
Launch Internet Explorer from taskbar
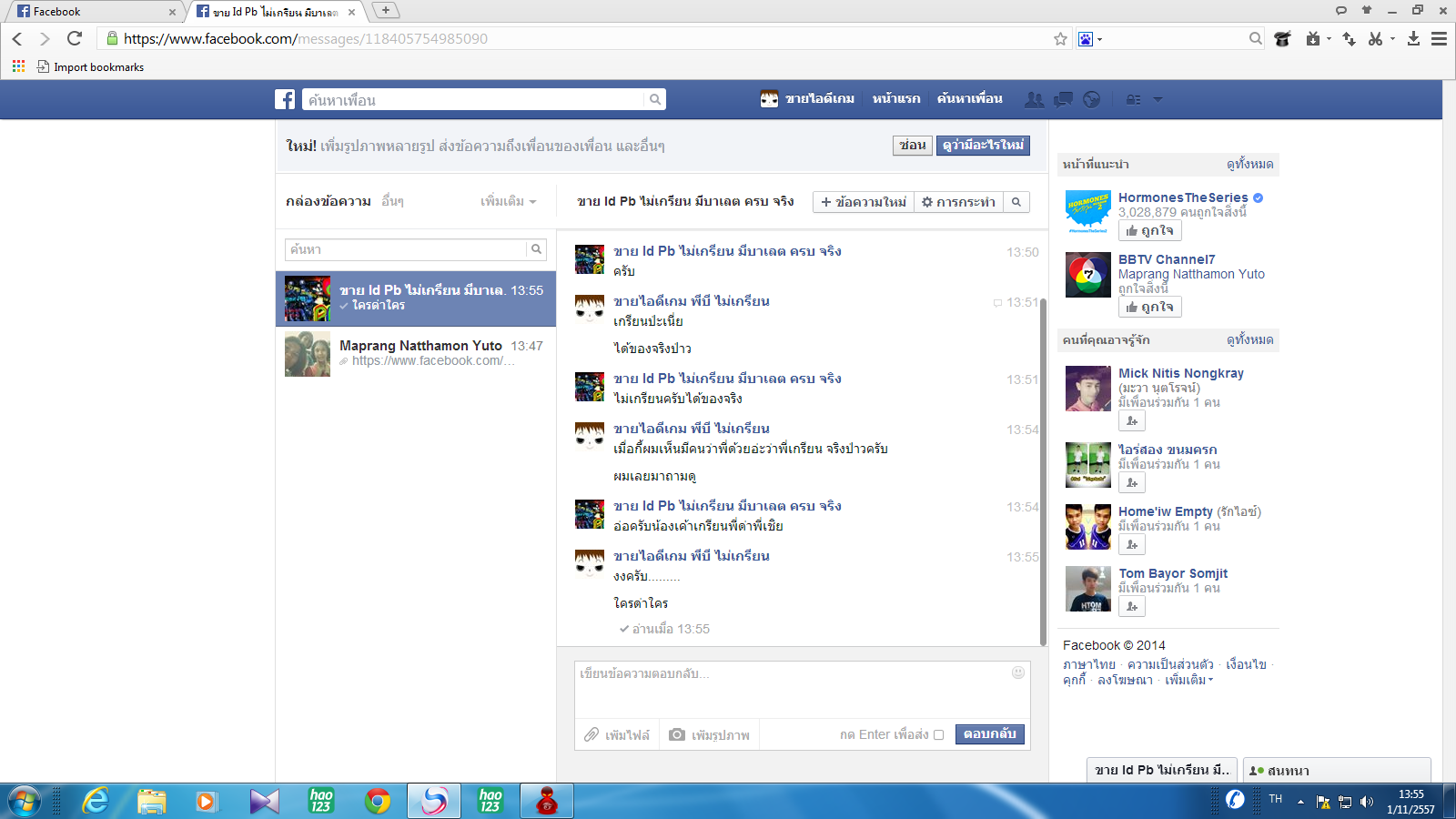pos(96,801)
